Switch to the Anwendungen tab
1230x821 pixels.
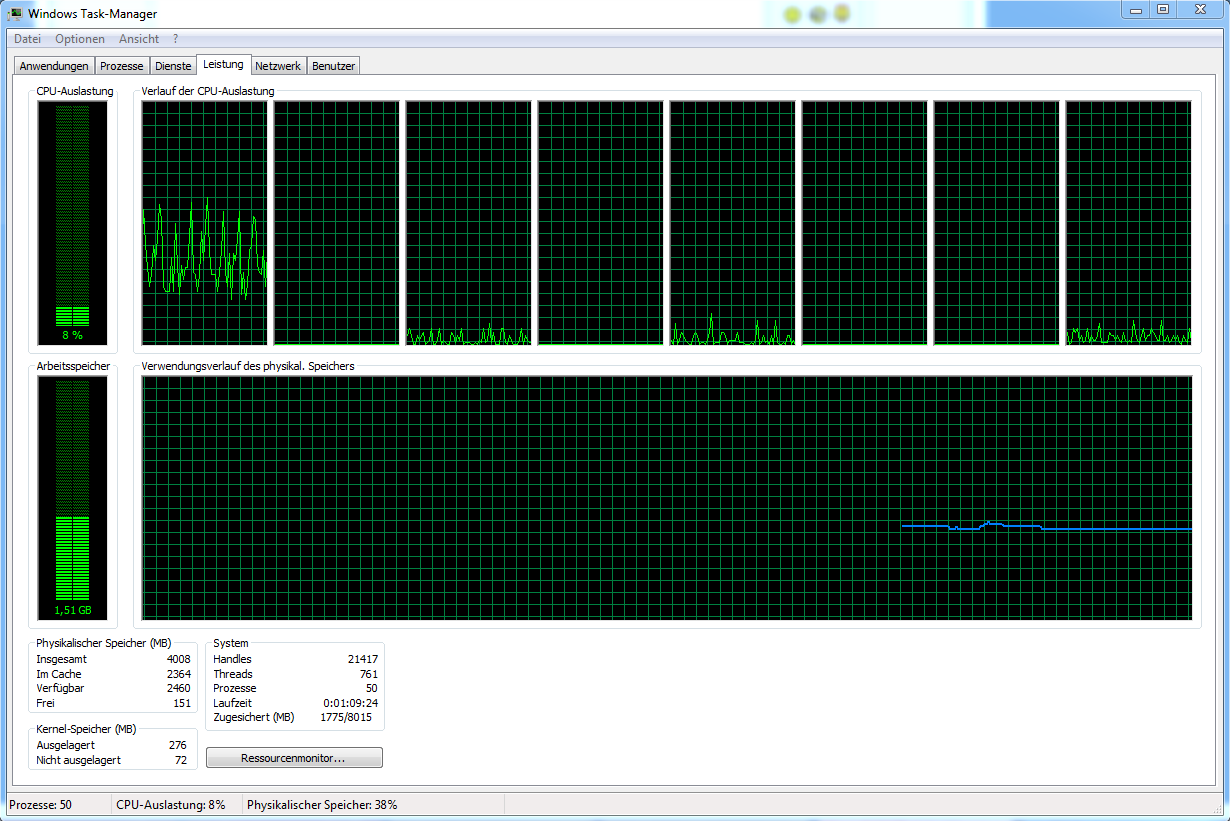[54, 66]
